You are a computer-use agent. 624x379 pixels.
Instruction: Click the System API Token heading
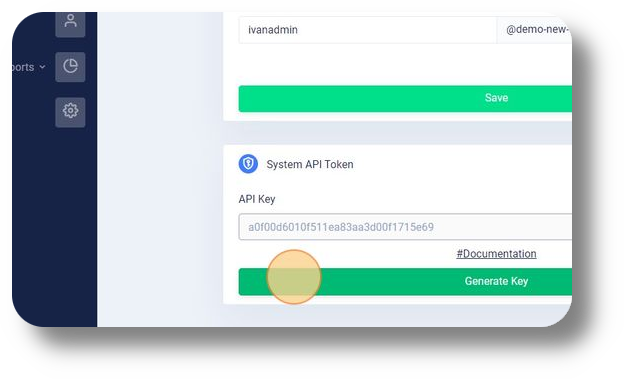(x=310, y=164)
